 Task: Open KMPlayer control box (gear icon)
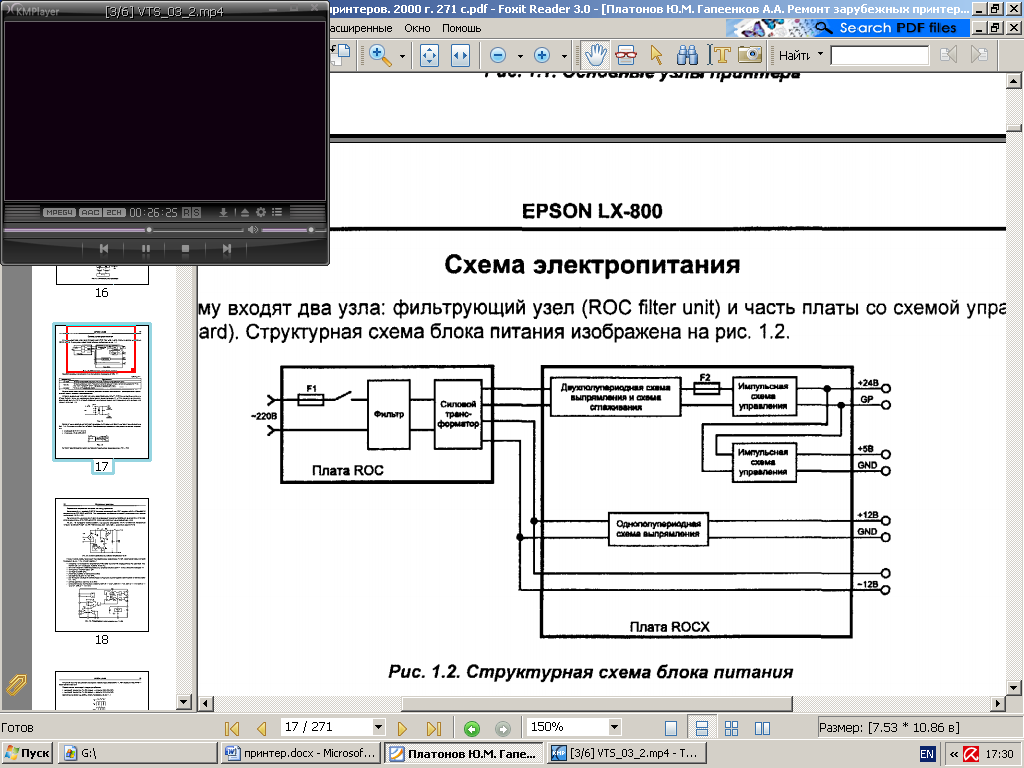point(261,212)
